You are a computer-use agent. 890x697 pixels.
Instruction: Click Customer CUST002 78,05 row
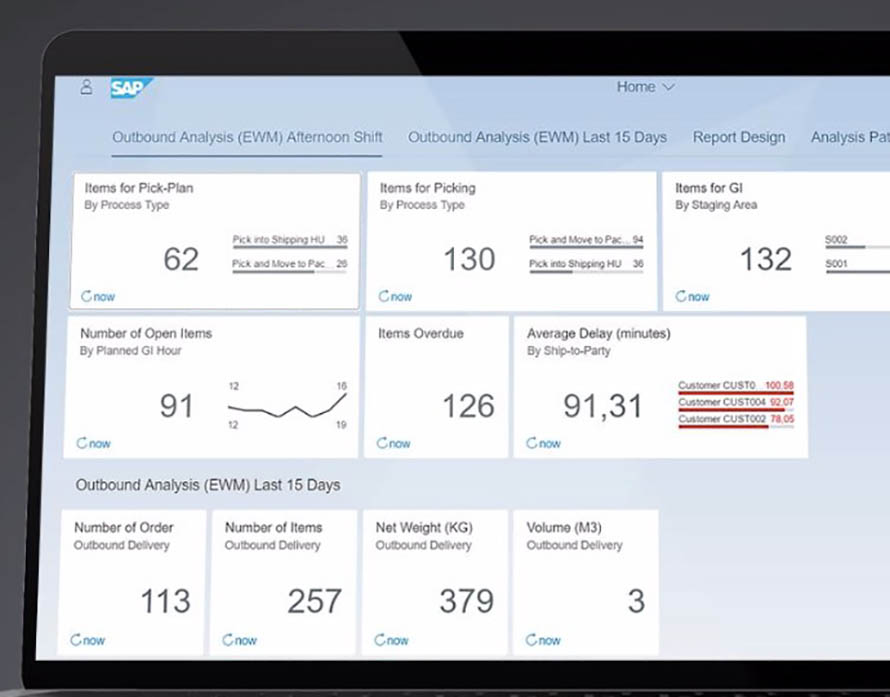736,421
